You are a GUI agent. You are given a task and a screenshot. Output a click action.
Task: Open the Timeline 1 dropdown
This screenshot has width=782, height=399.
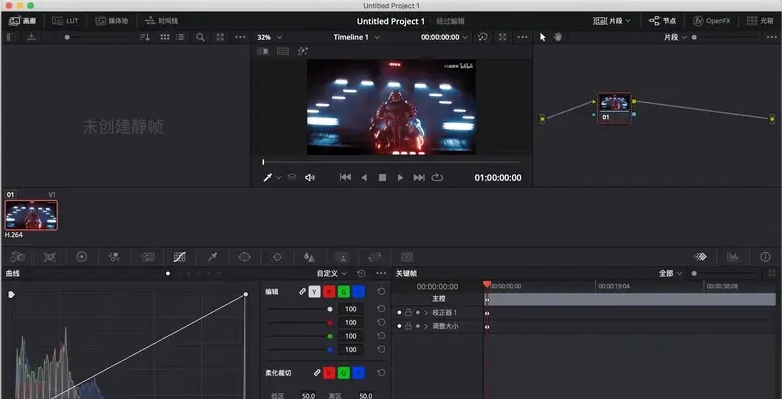pyautogui.click(x=356, y=37)
